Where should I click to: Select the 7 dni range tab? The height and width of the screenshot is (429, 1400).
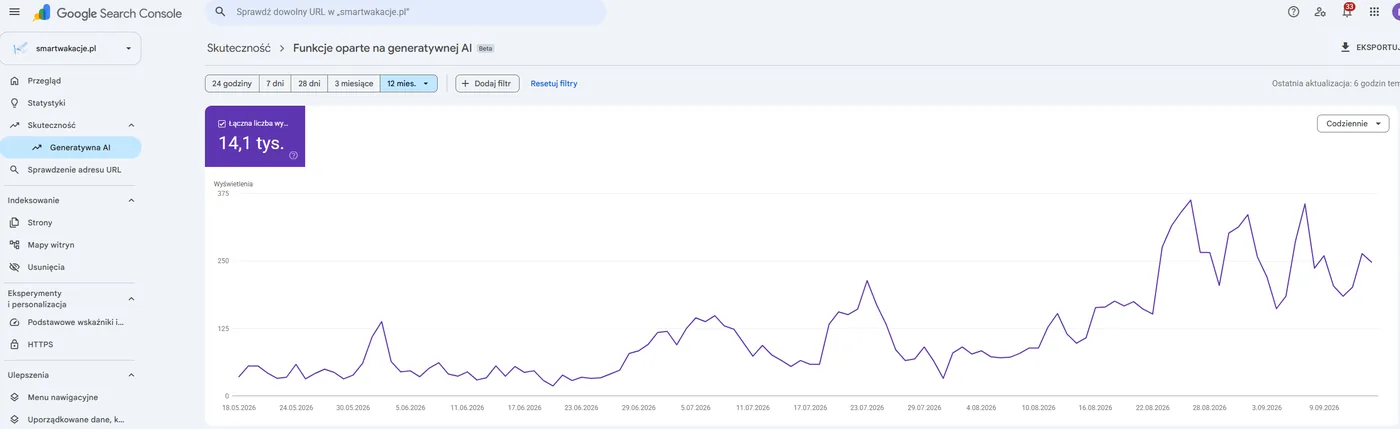(x=275, y=83)
